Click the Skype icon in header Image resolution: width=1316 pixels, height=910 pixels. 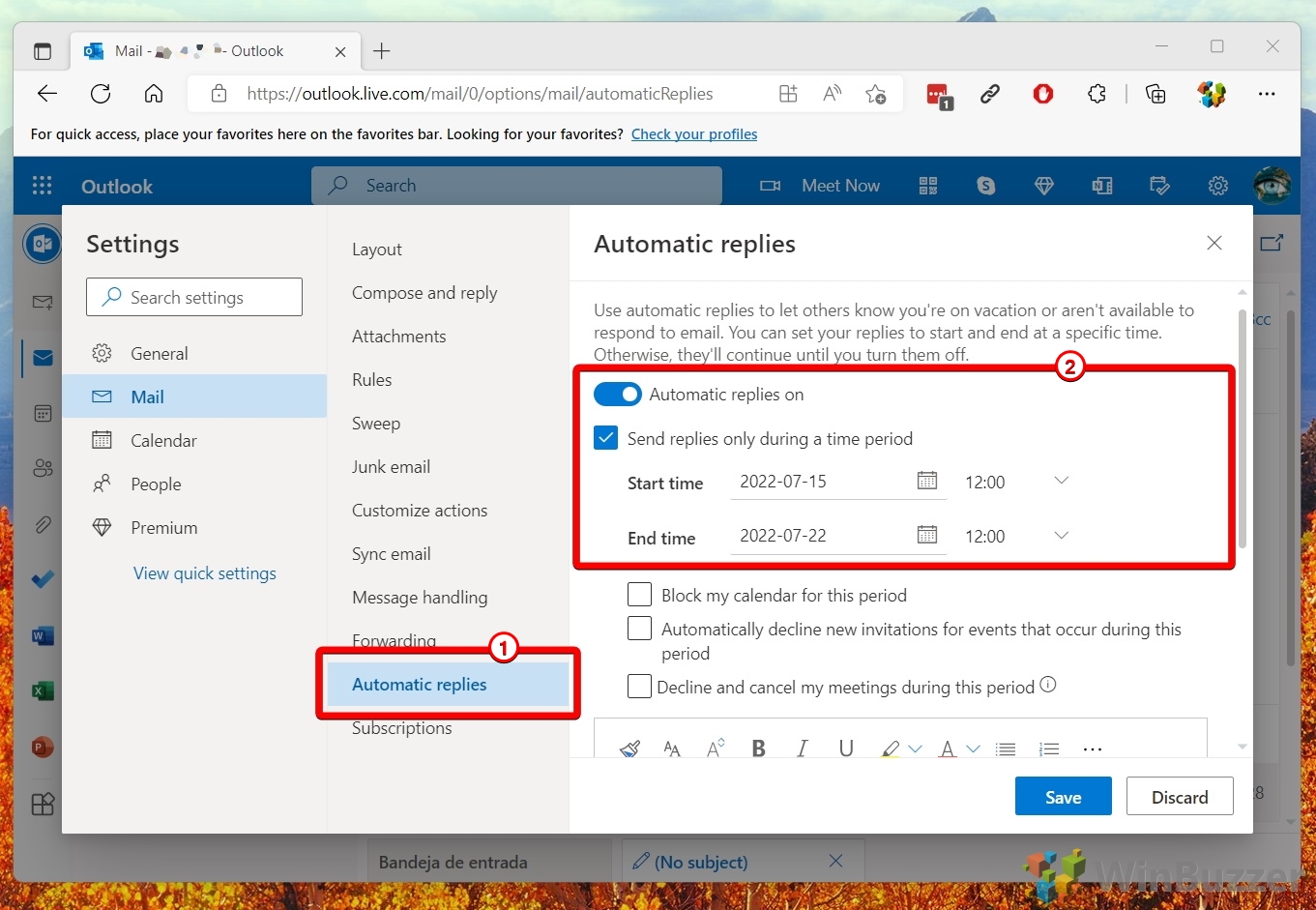point(985,186)
